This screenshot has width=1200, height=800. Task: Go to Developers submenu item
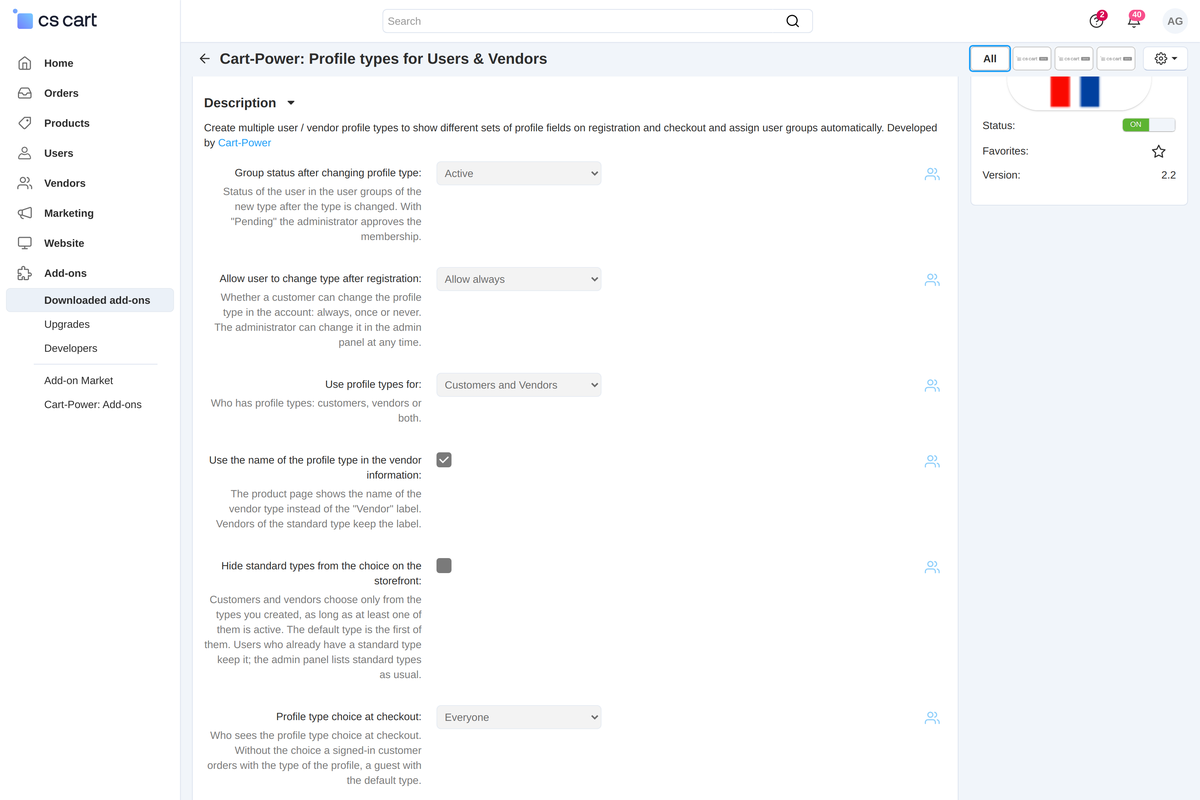71,348
